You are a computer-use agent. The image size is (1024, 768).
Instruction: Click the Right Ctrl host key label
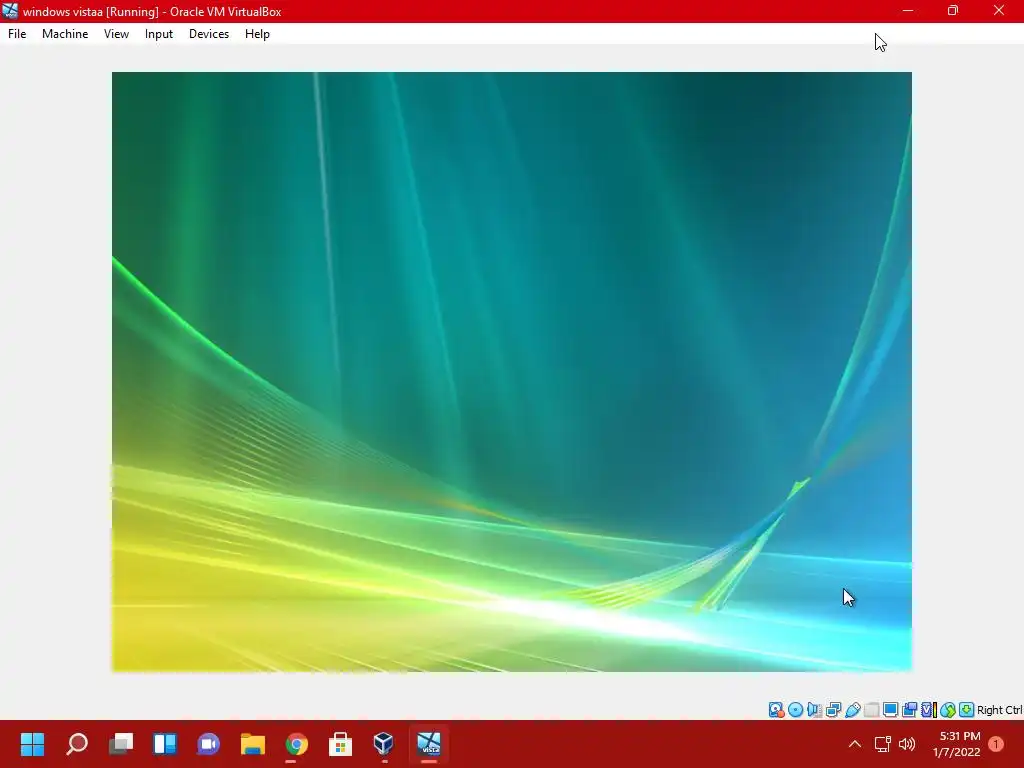pyautogui.click(x=999, y=710)
